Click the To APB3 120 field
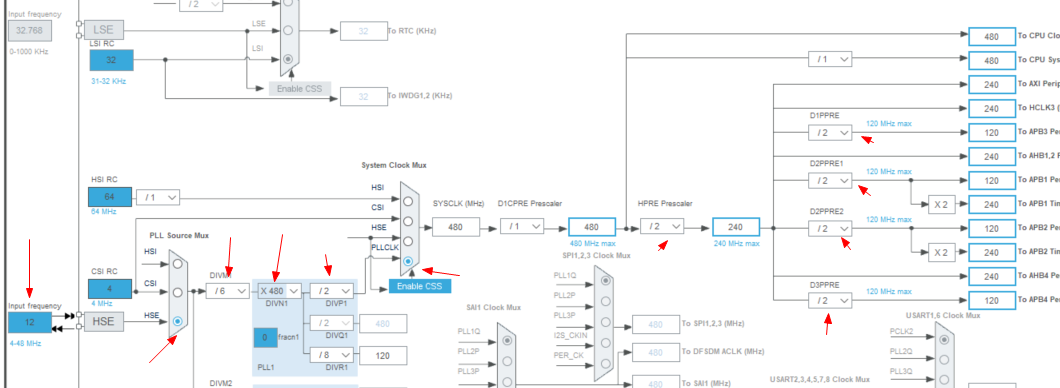Viewport: 1060px width, 388px height. [x=992, y=132]
